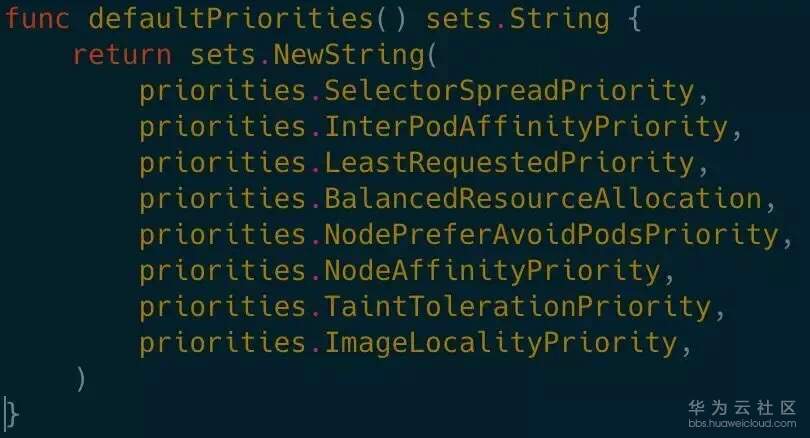Click the priorities prefix before ImageLocalityPriority
Screen dimensions: 810x438
(222, 343)
